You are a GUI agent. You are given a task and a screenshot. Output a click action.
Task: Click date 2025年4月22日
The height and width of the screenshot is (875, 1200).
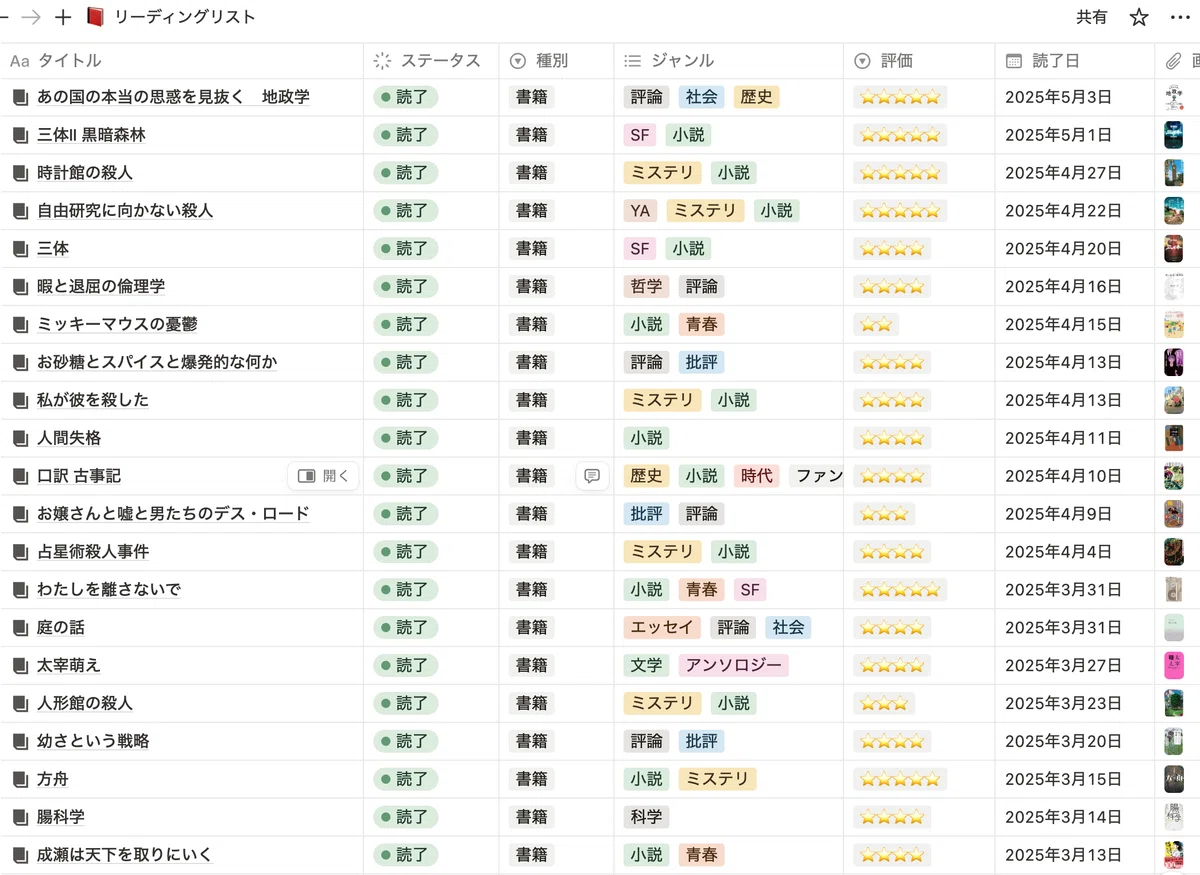(x=1063, y=210)
